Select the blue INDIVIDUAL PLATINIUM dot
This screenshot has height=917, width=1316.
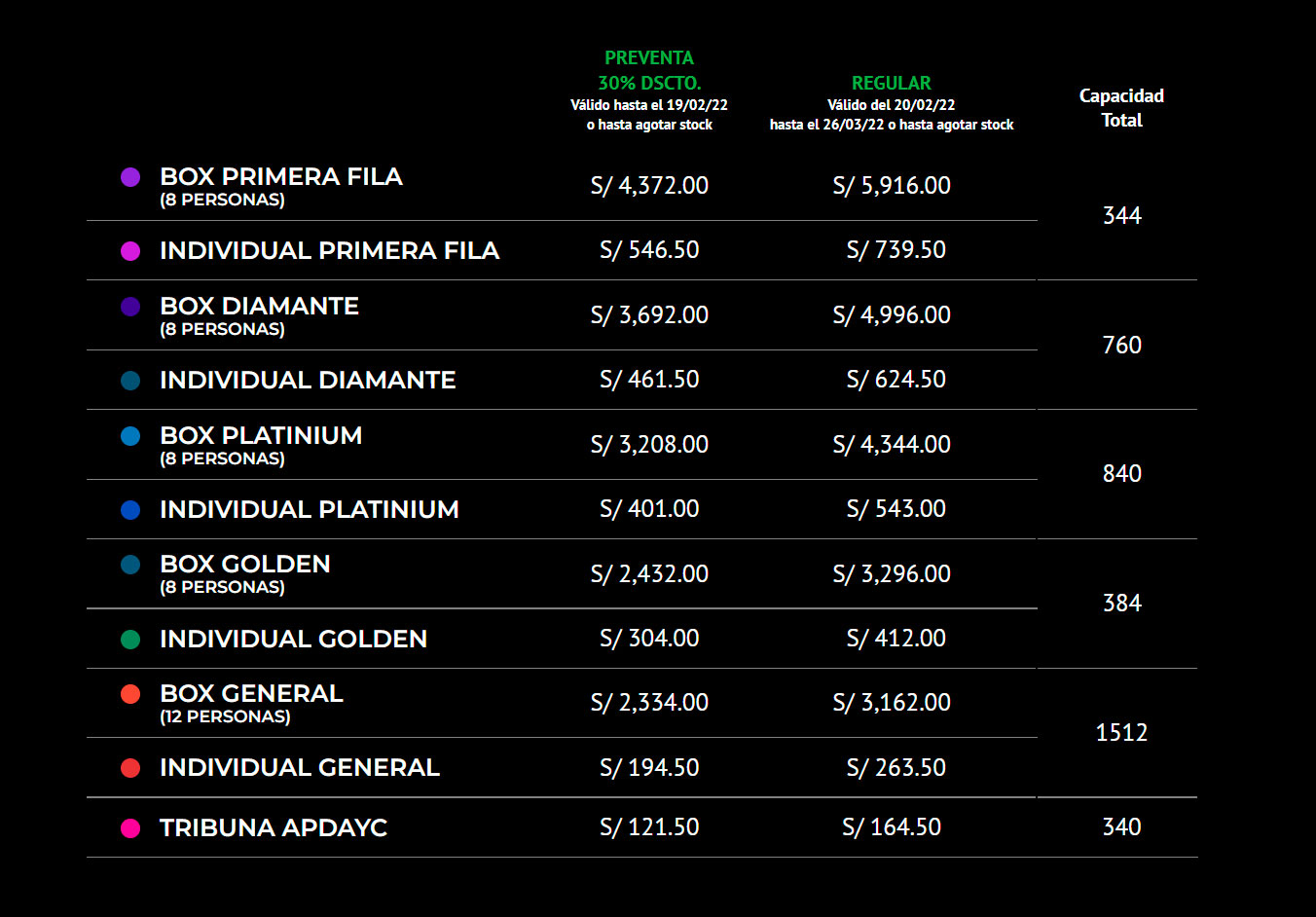click(130, 510)
